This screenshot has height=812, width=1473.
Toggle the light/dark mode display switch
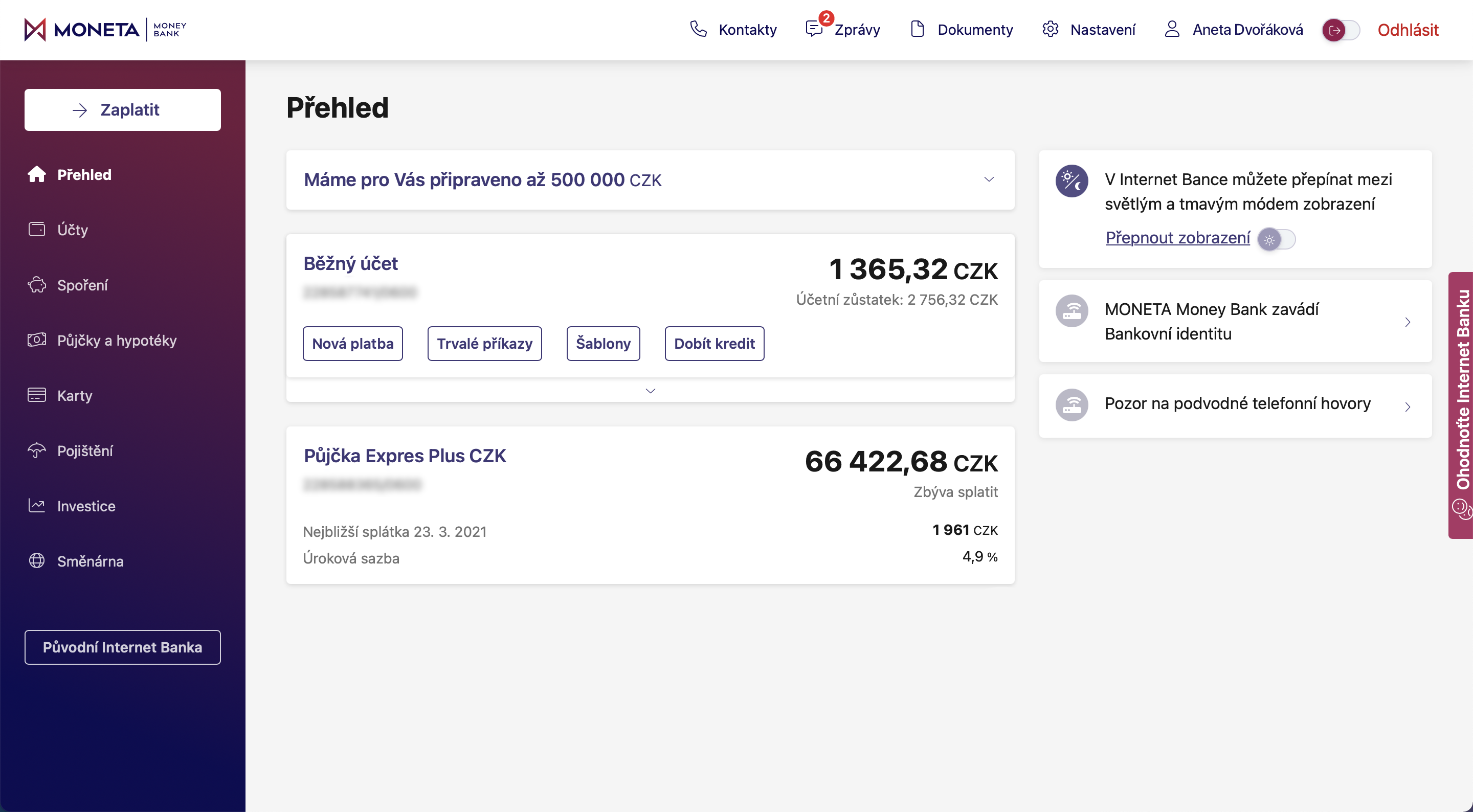1276,239
